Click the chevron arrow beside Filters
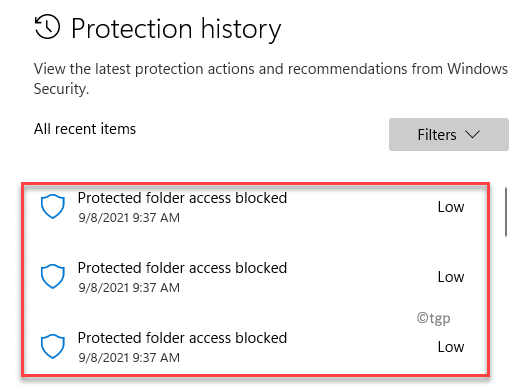This screenshot has height=390, width=524. (x=473, y=134)
